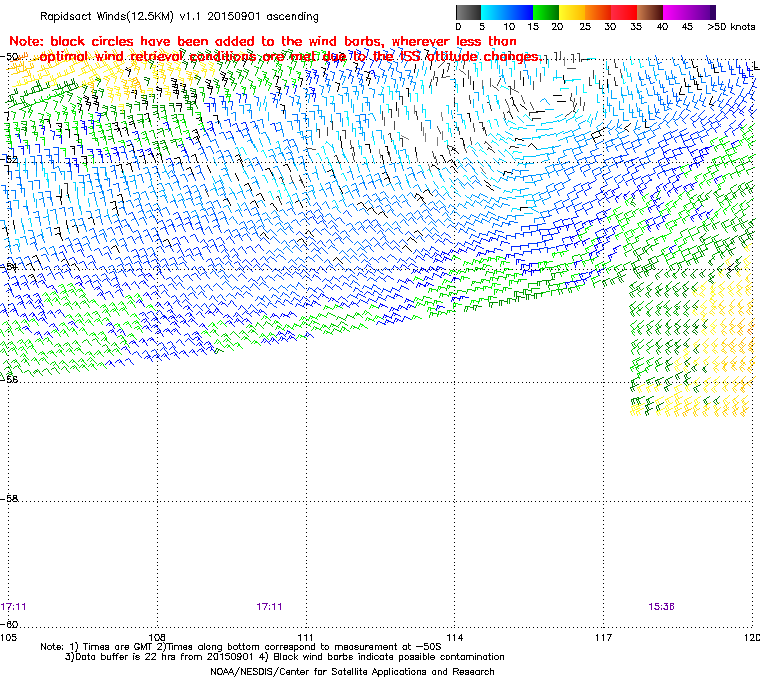Image resolution: width=760 pixels, height=688 pixels.
Task: Click the '114' longitude axis label
Action: 454,638
